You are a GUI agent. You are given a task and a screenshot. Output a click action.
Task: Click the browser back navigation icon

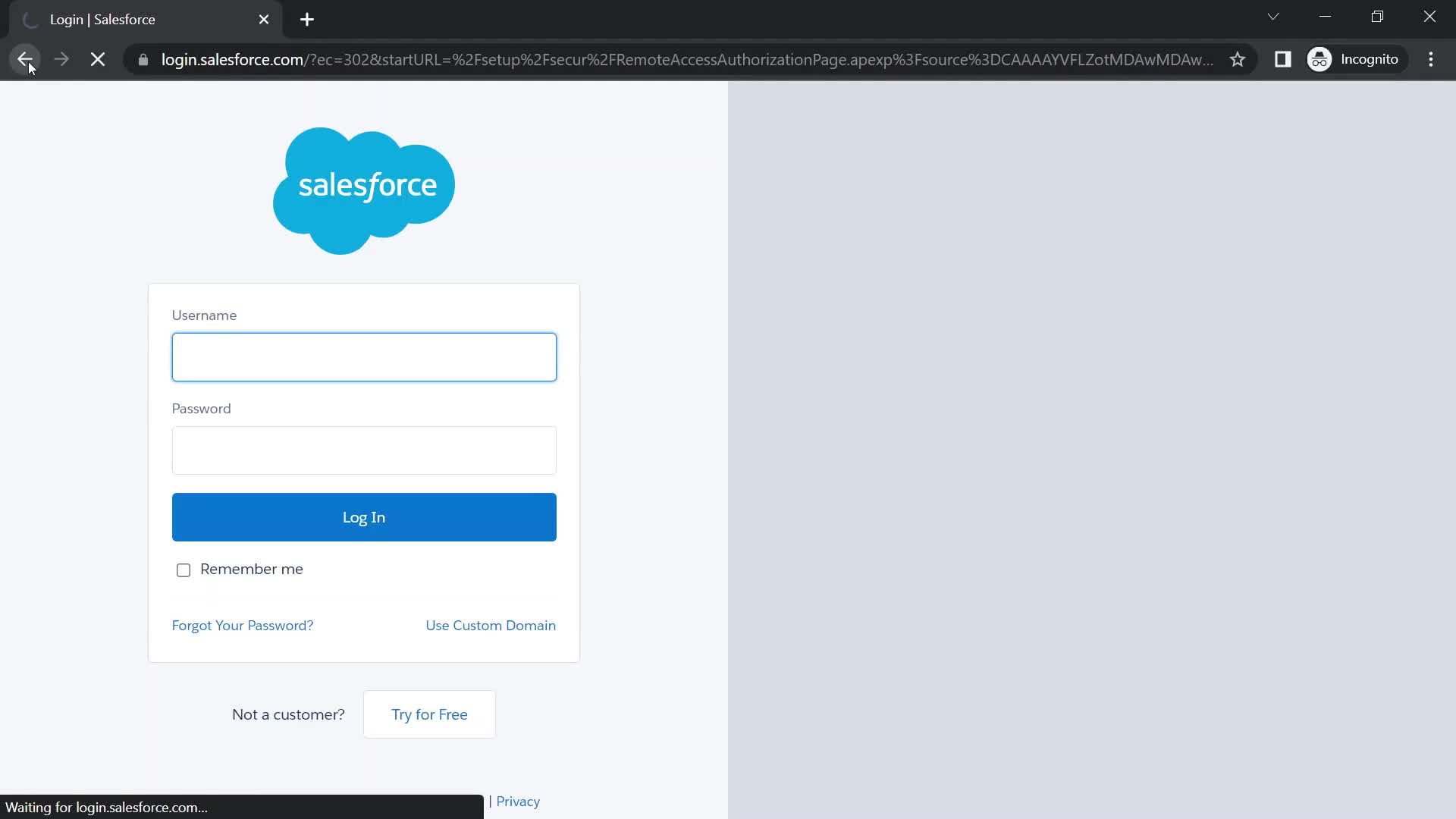click(25, 59)
